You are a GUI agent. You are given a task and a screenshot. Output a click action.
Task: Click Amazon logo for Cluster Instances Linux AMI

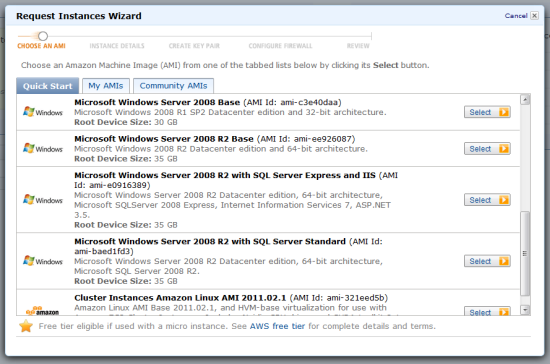42,311
